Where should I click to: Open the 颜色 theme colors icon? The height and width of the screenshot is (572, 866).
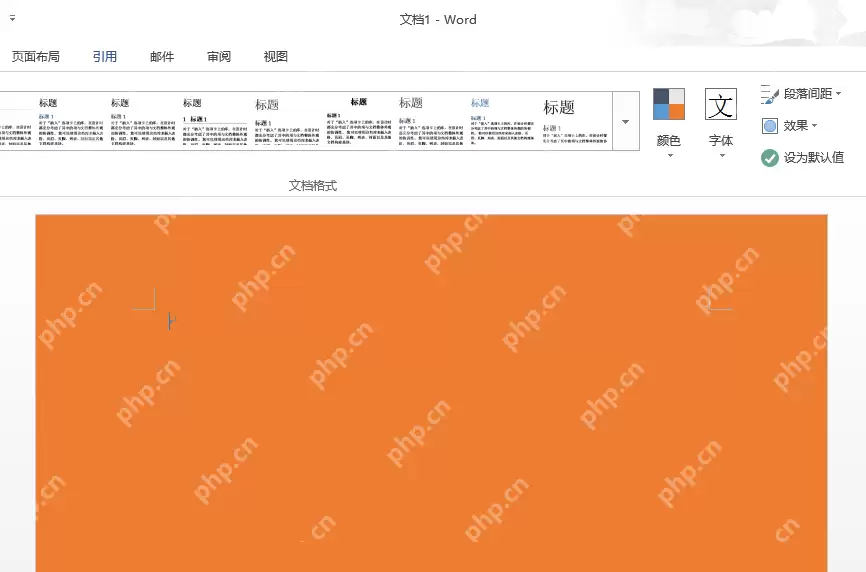[x=669, y=104]
